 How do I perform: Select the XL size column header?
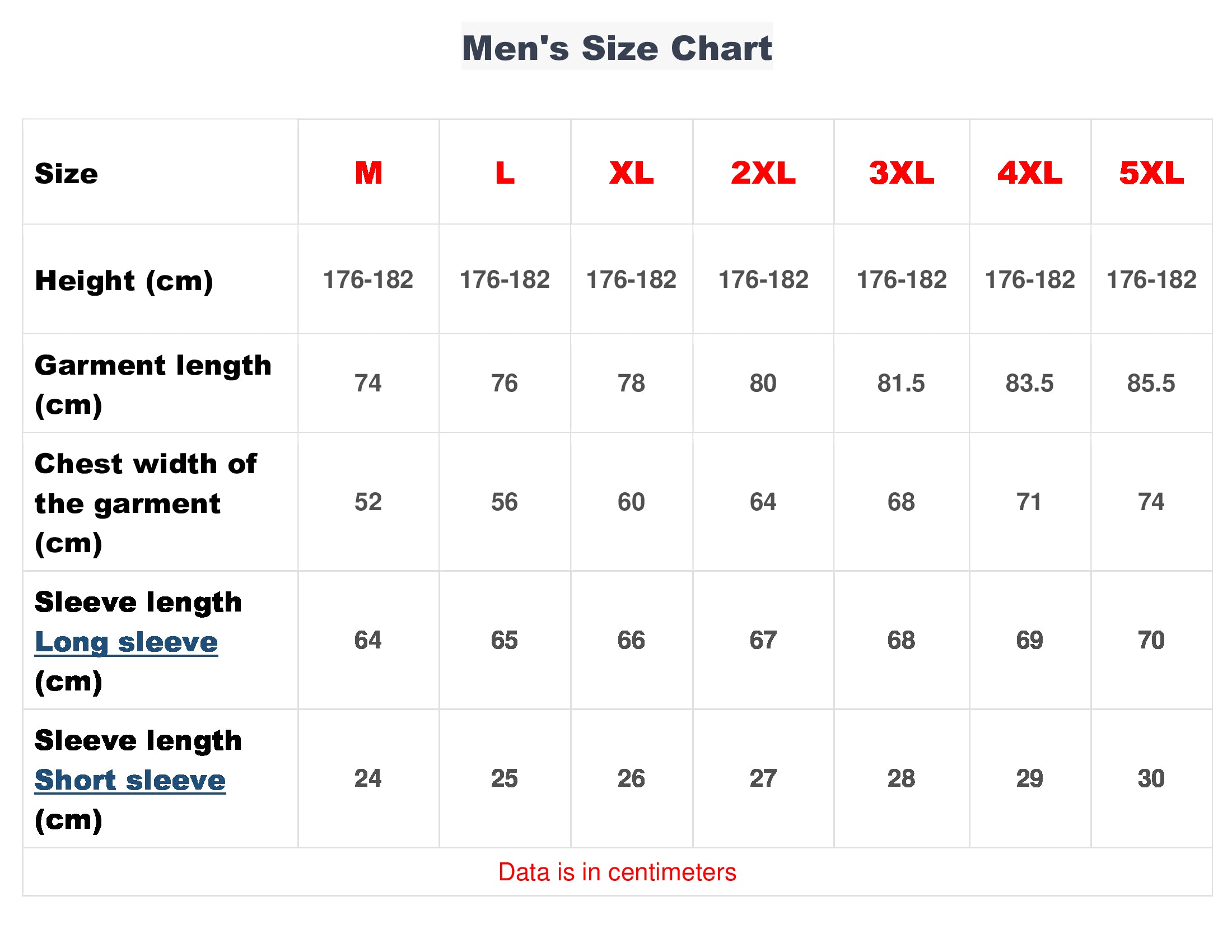pyautogui.click(x=631, y=173)
